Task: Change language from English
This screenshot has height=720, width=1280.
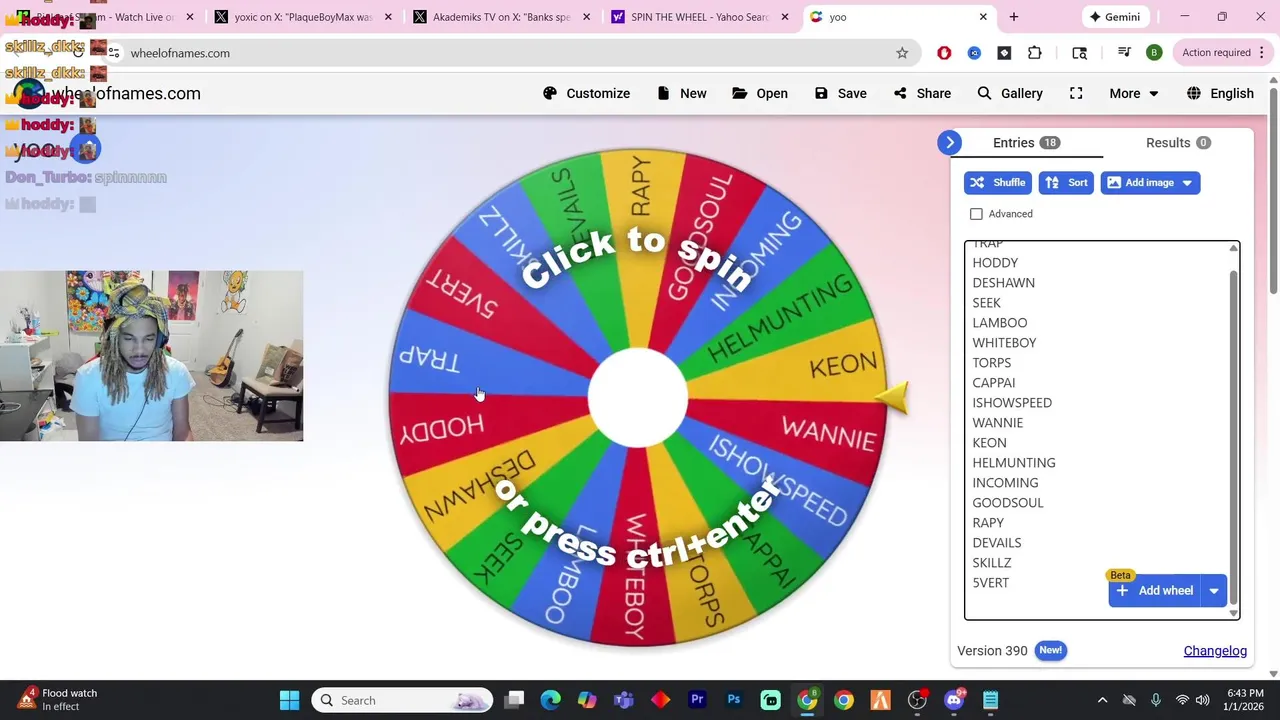Action: point(1220,93)
